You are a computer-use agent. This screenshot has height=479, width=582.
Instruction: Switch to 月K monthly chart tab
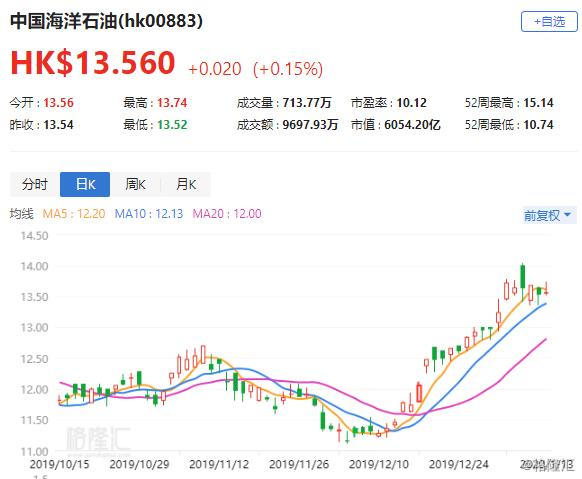186,184
